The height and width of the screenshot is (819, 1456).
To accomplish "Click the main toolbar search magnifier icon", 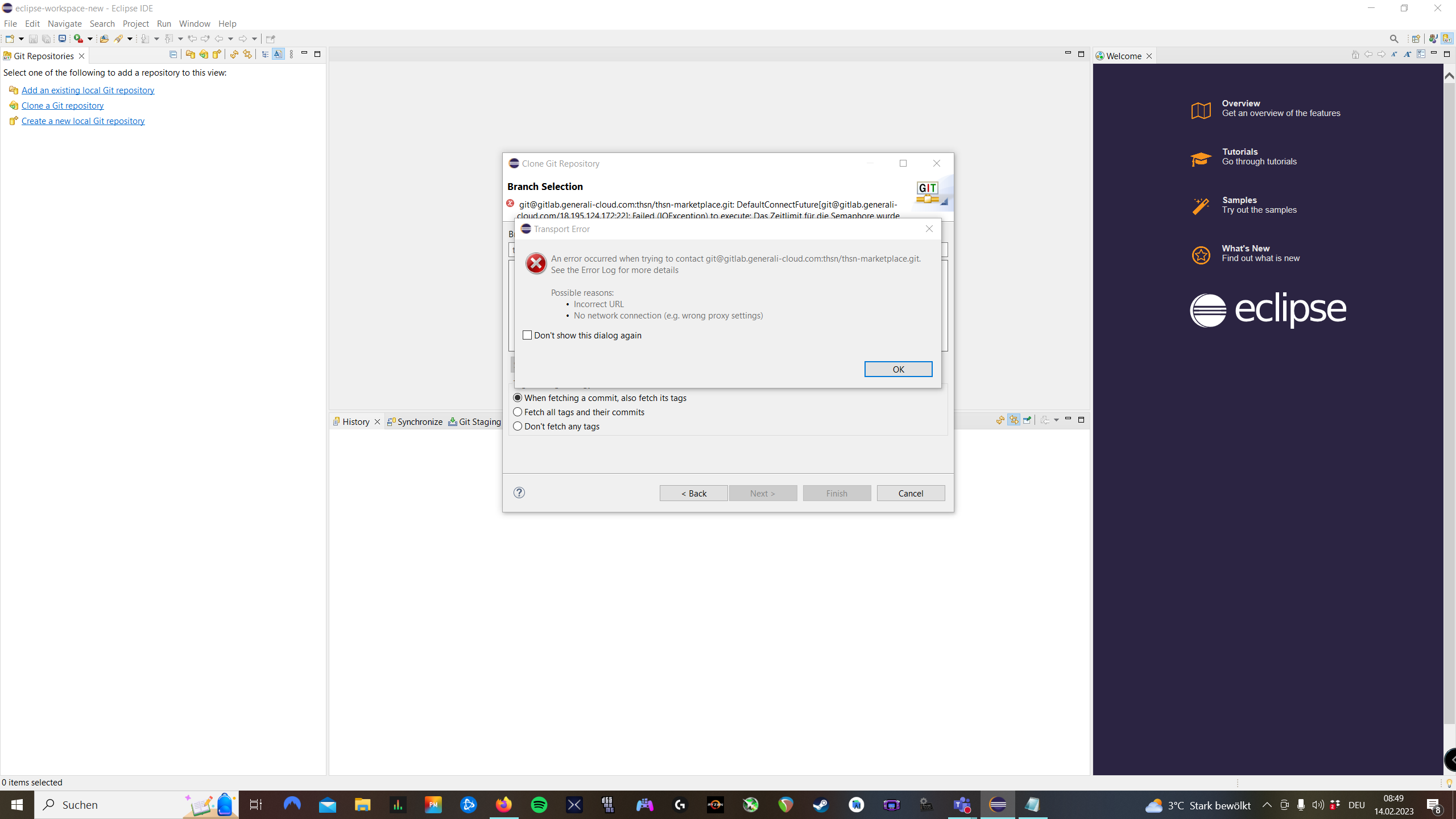I will [x=1393, y=39].
